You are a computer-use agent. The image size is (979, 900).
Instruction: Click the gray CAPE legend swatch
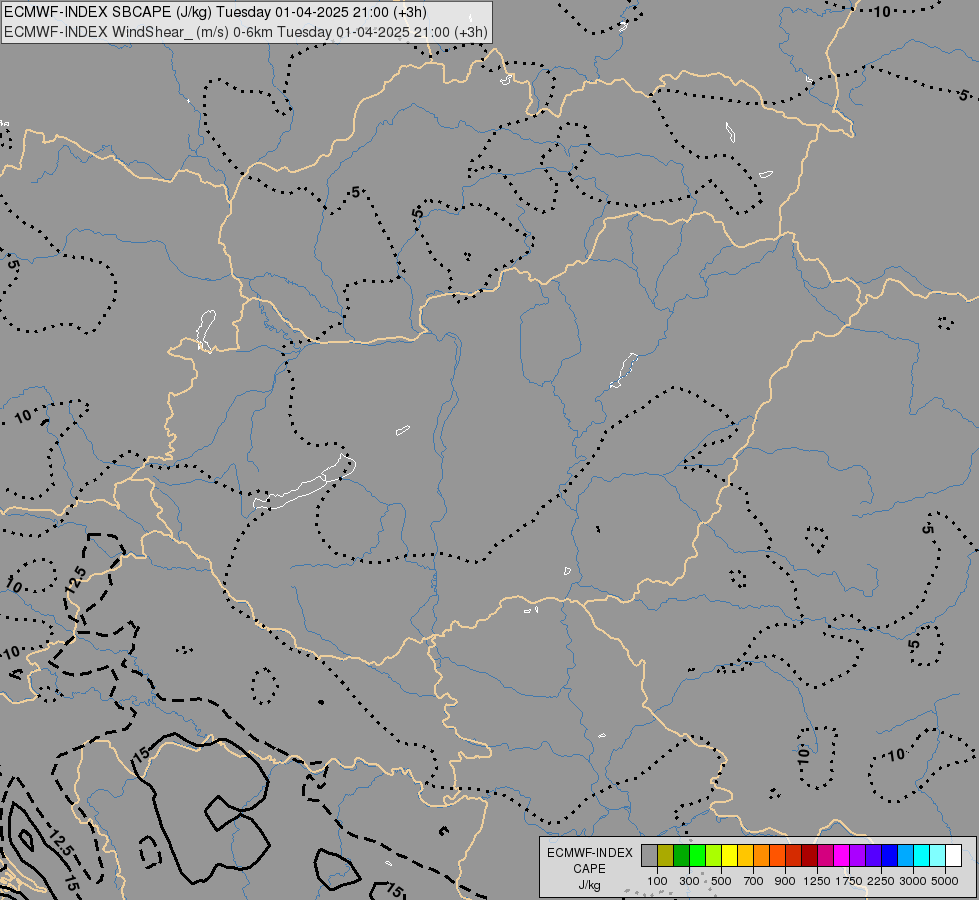[x=650, y=856]
